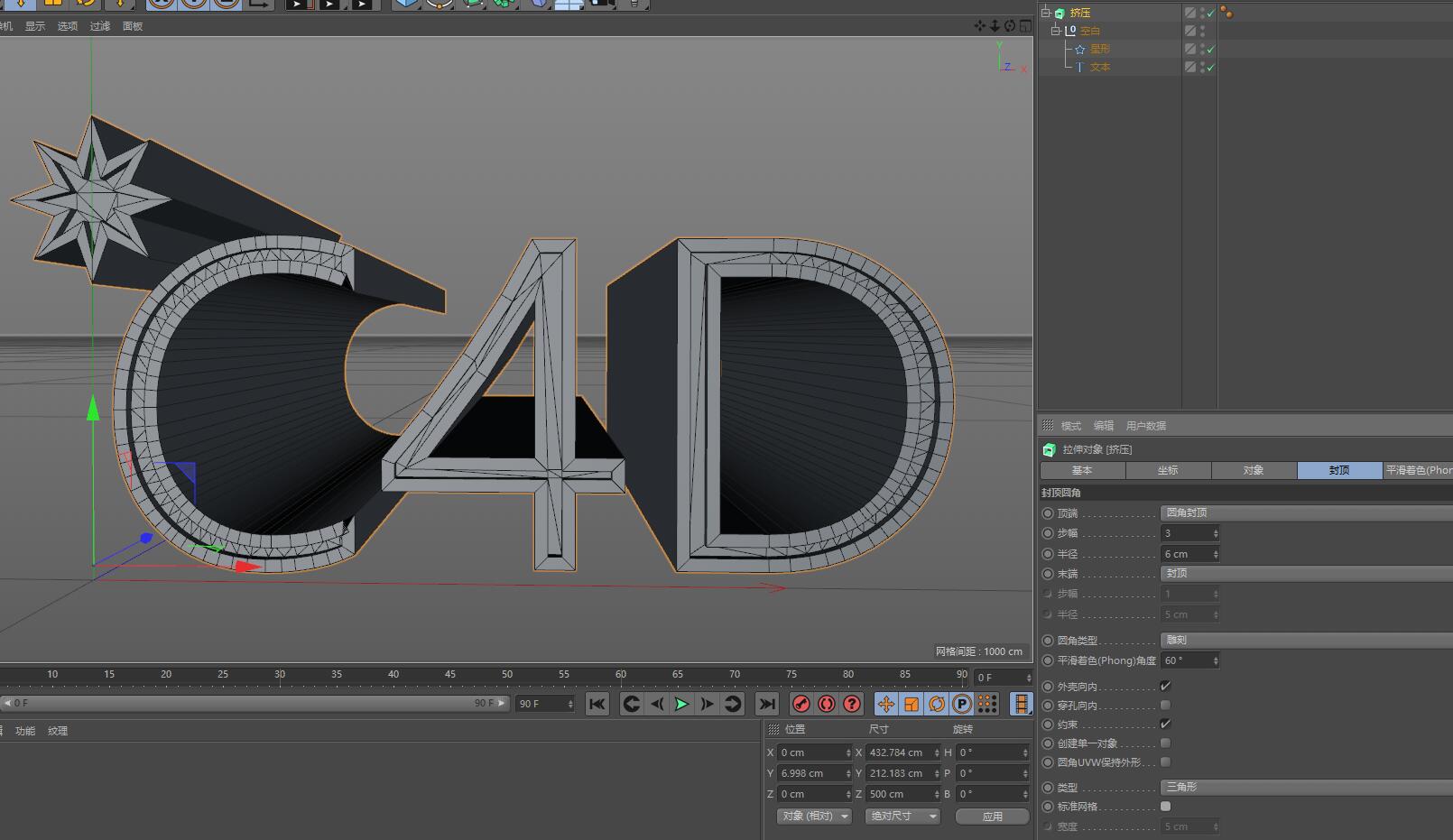Switch to the 对象 tab

tap(1254, 470)
